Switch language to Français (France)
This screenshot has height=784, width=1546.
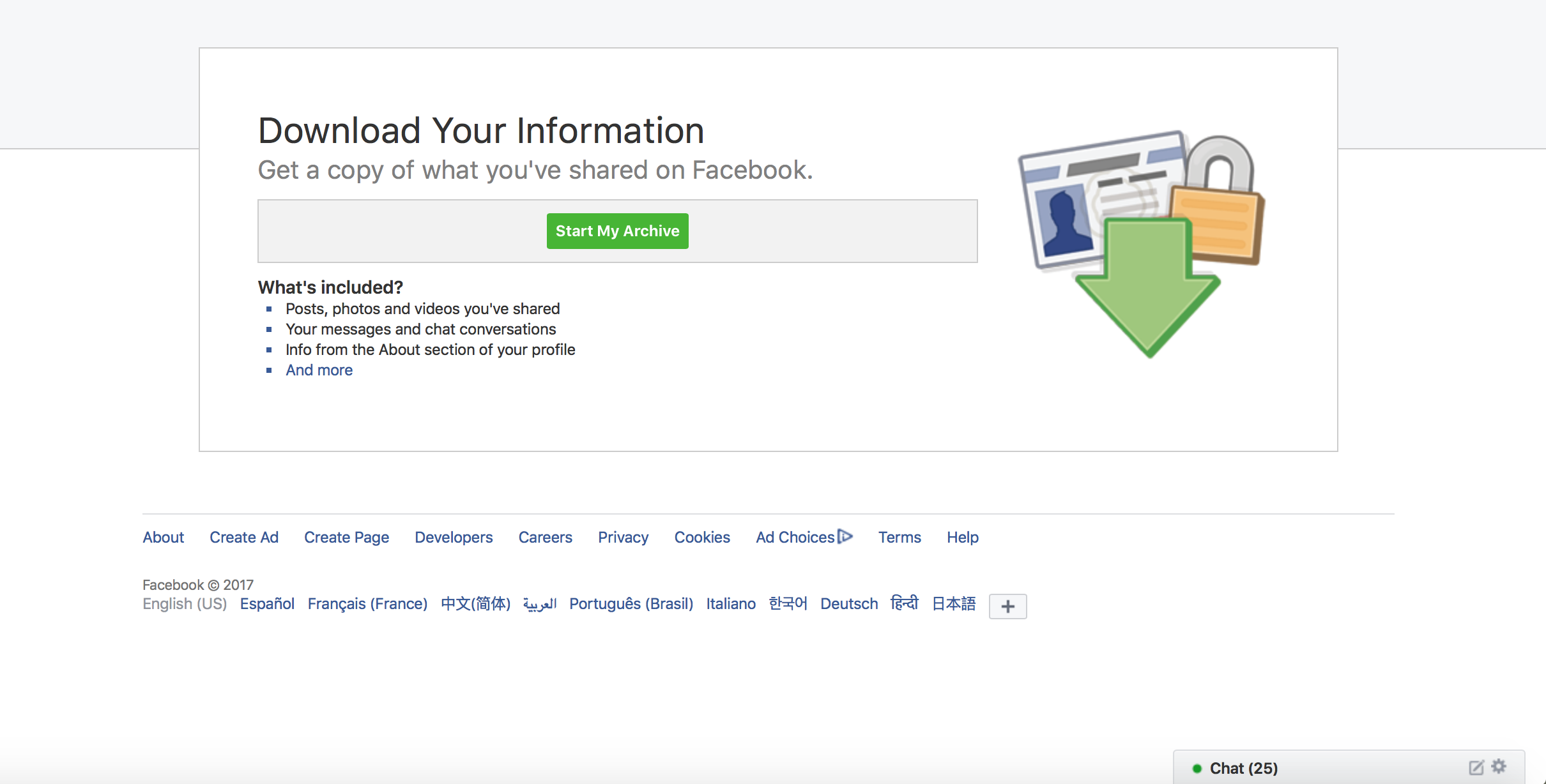coord(367,604)
